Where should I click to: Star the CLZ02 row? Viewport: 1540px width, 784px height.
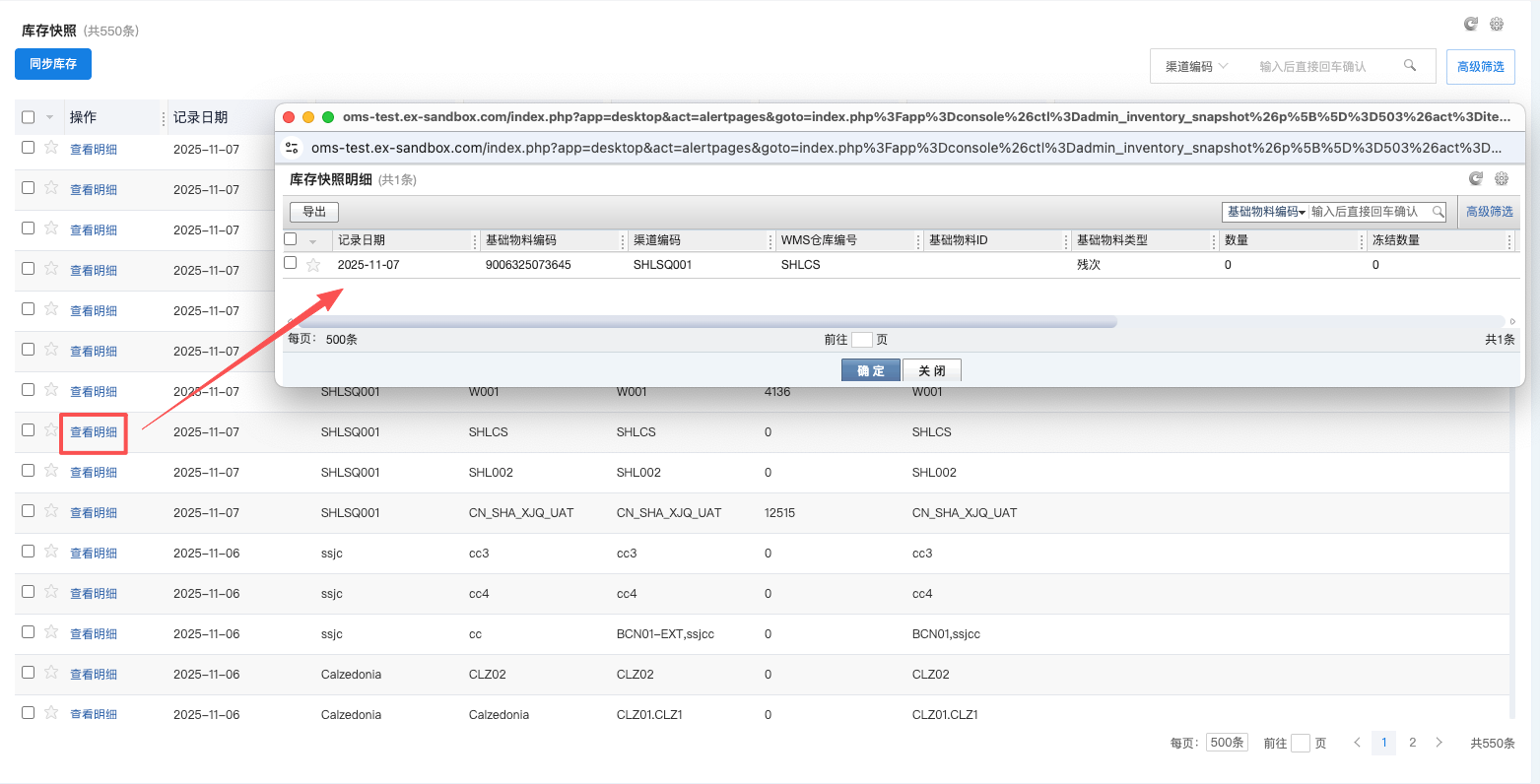point(51,672)
